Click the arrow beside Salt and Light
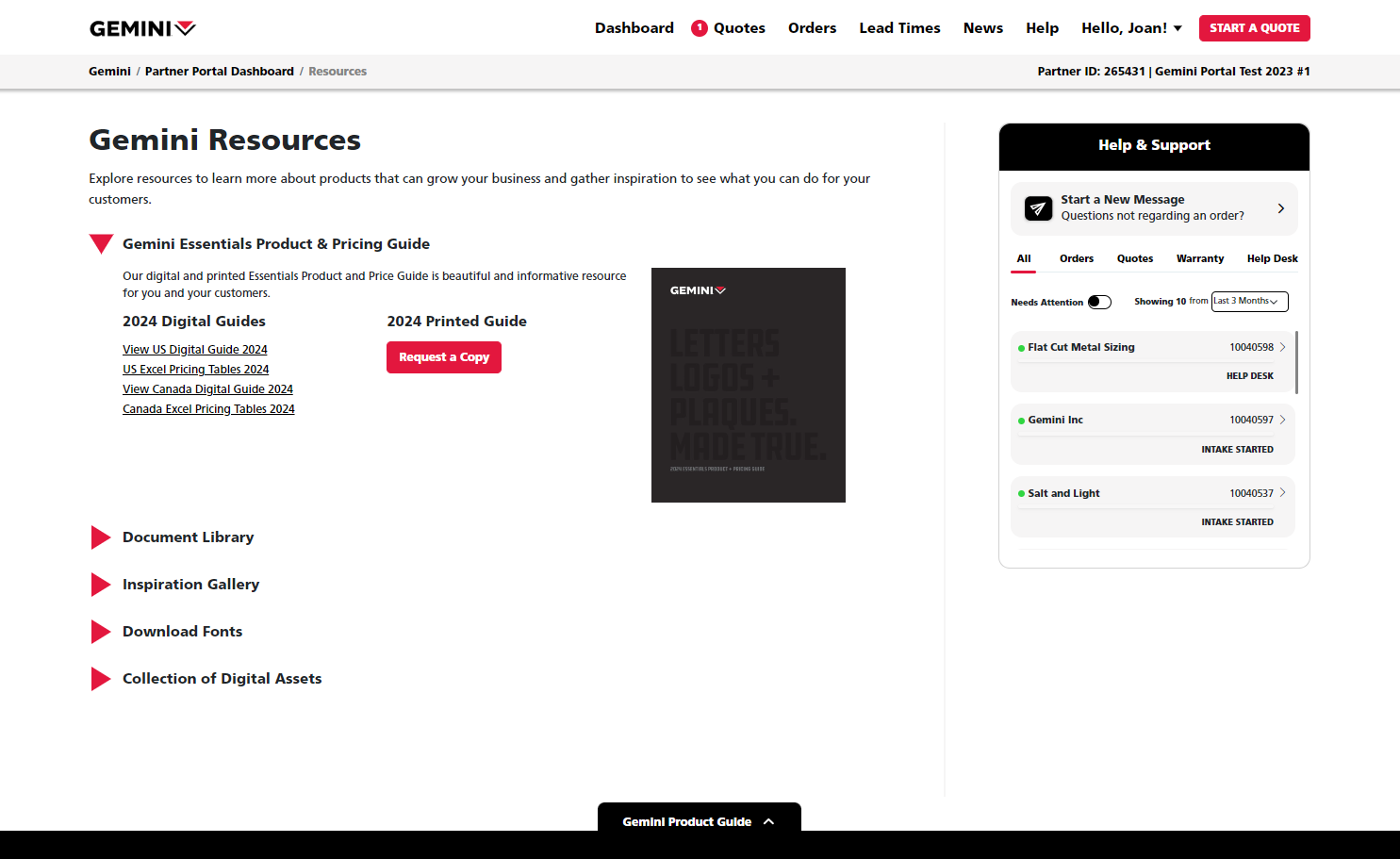 click(x=1282, y=492)
